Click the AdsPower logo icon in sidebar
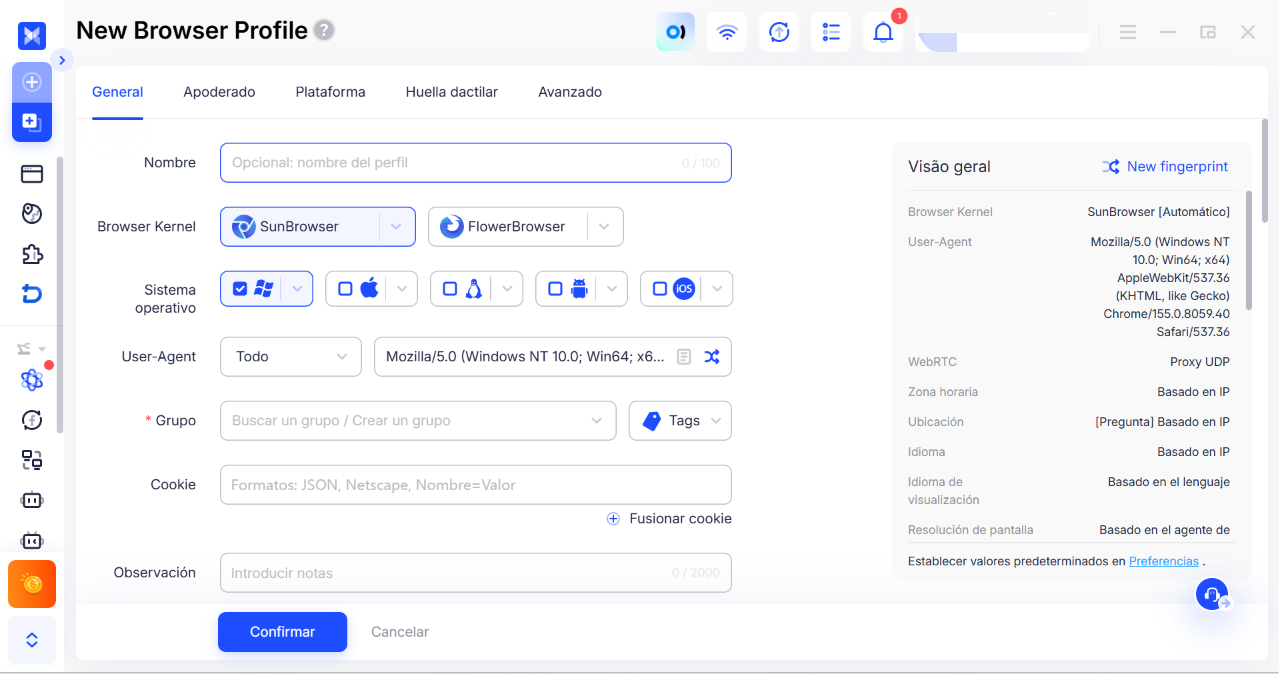The height and width of the screenshot is (674, 1279). [32, 36]
